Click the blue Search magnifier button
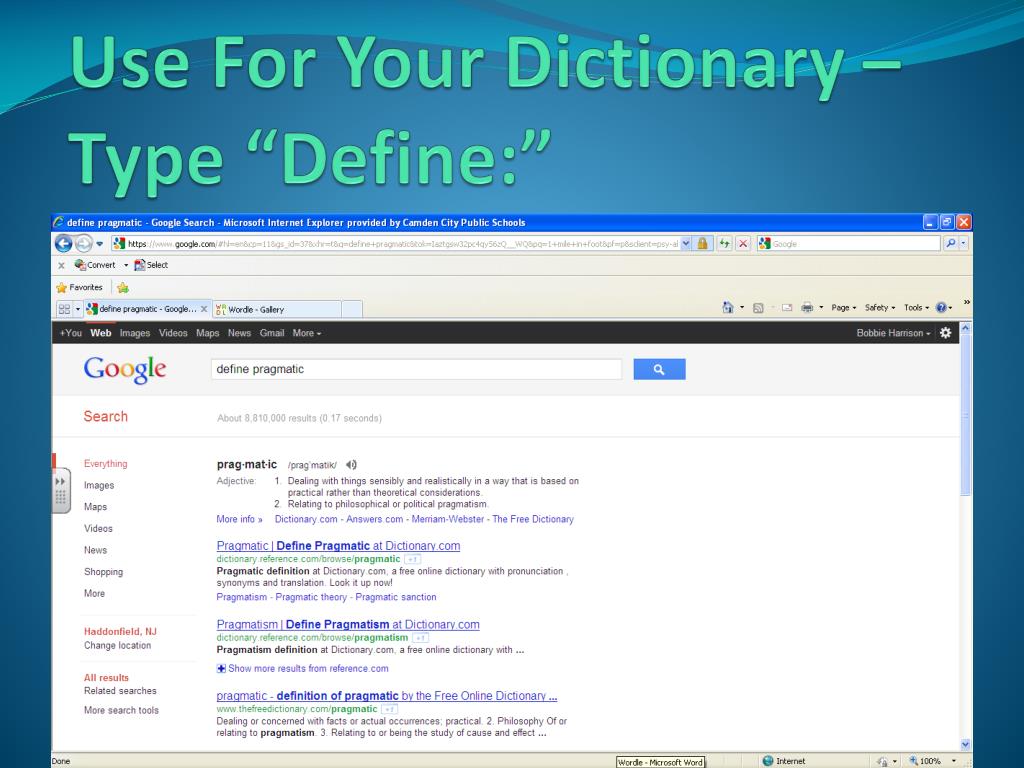This screenshot has width=1024, height=768. (x=659, y=369)
